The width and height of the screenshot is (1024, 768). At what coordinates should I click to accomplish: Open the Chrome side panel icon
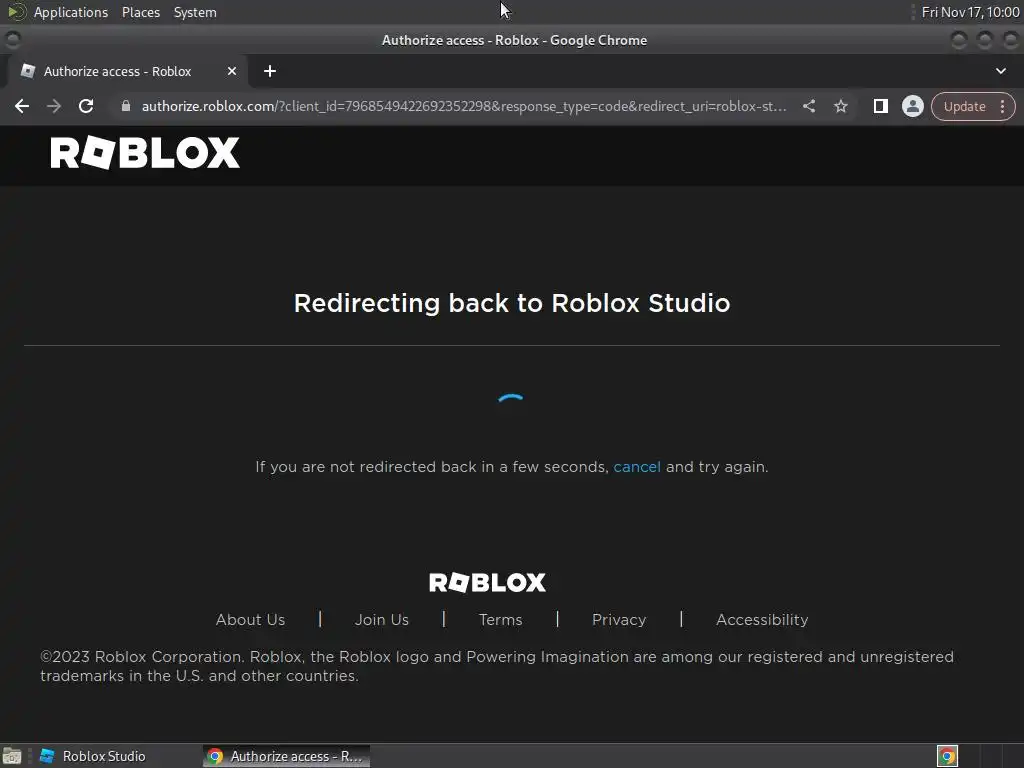coord(880,106)
